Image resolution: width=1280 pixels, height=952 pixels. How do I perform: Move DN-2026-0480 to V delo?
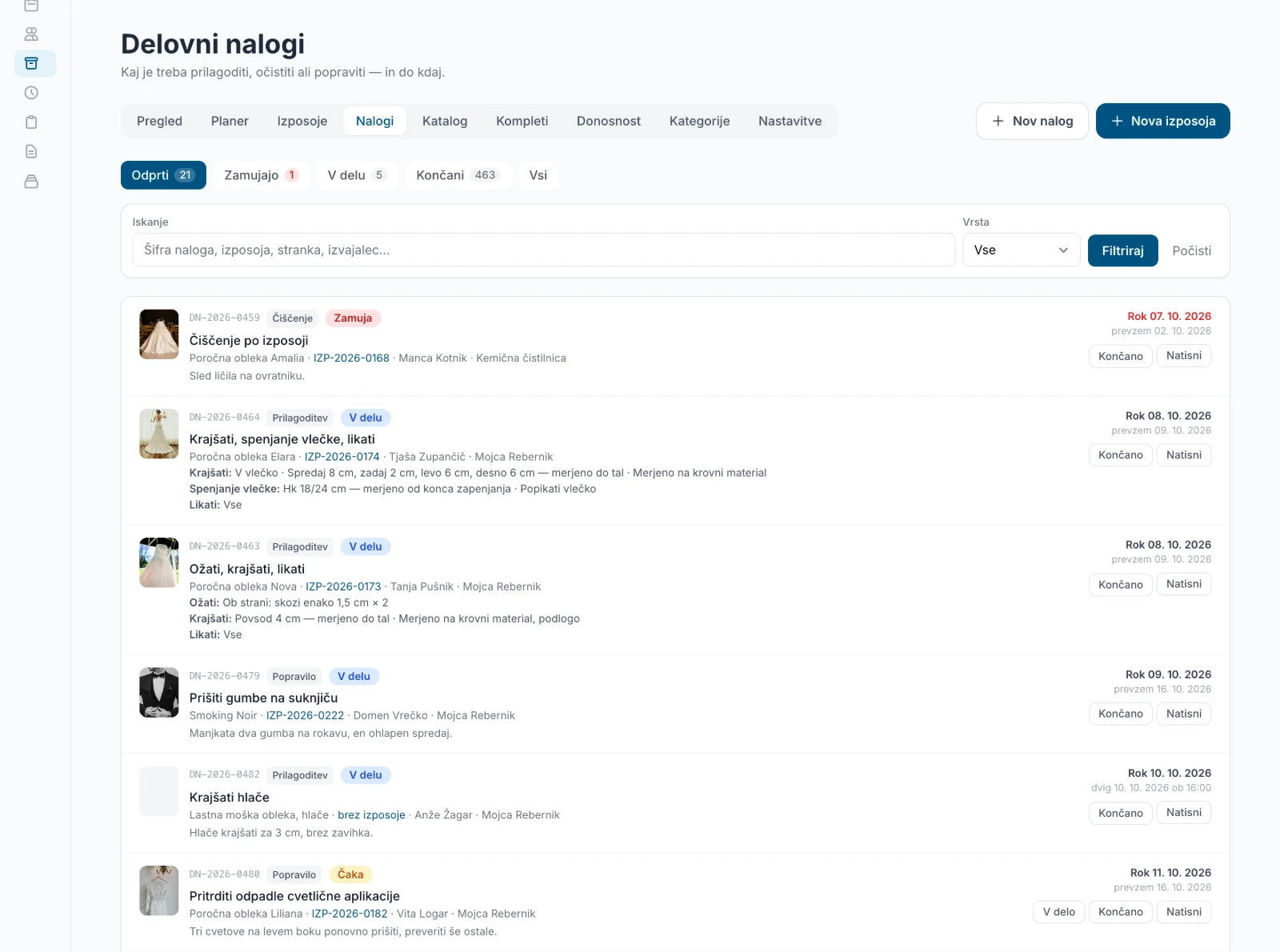[x=1059, y=912]
